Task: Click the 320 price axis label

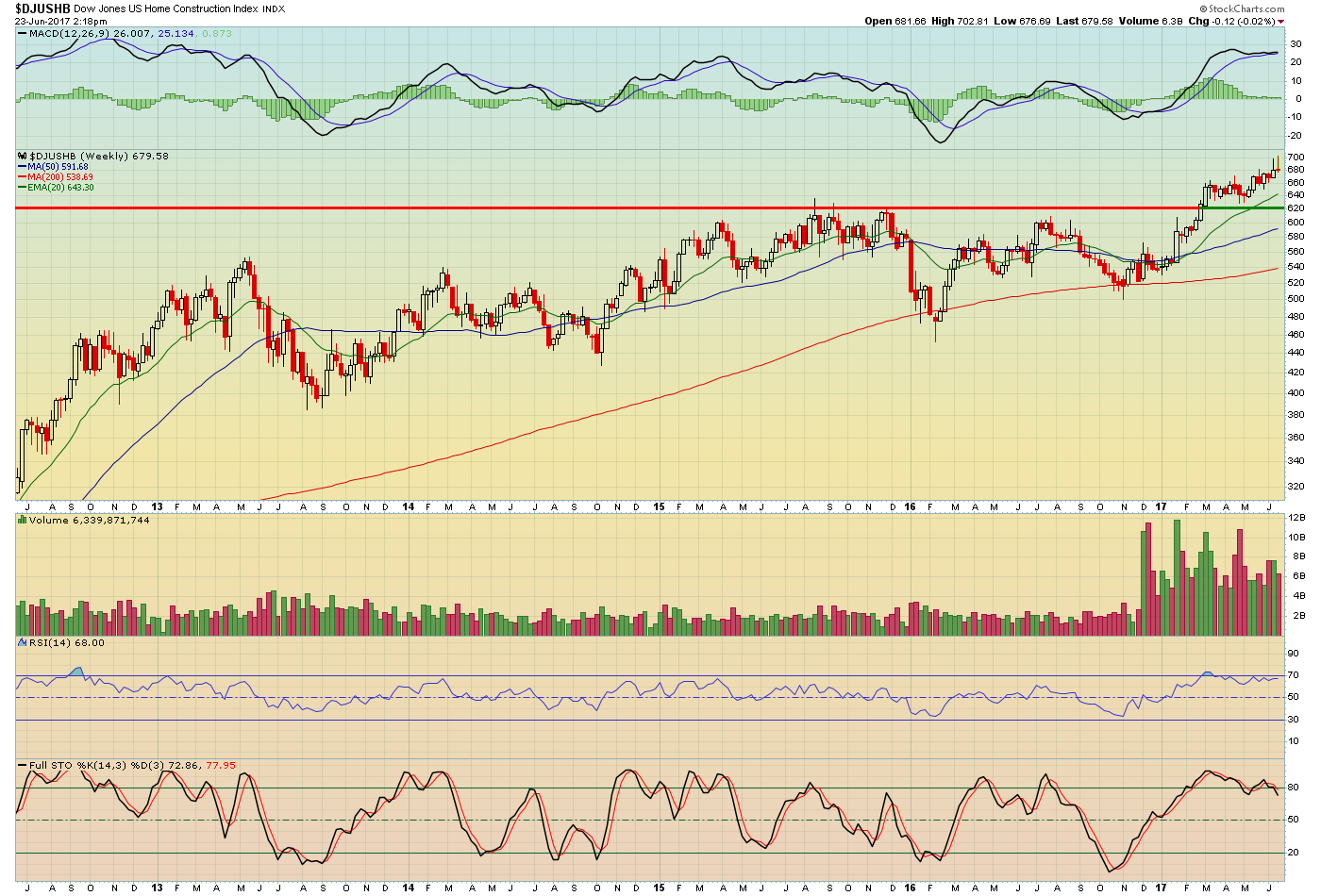Action: (x=1296, y=486)
